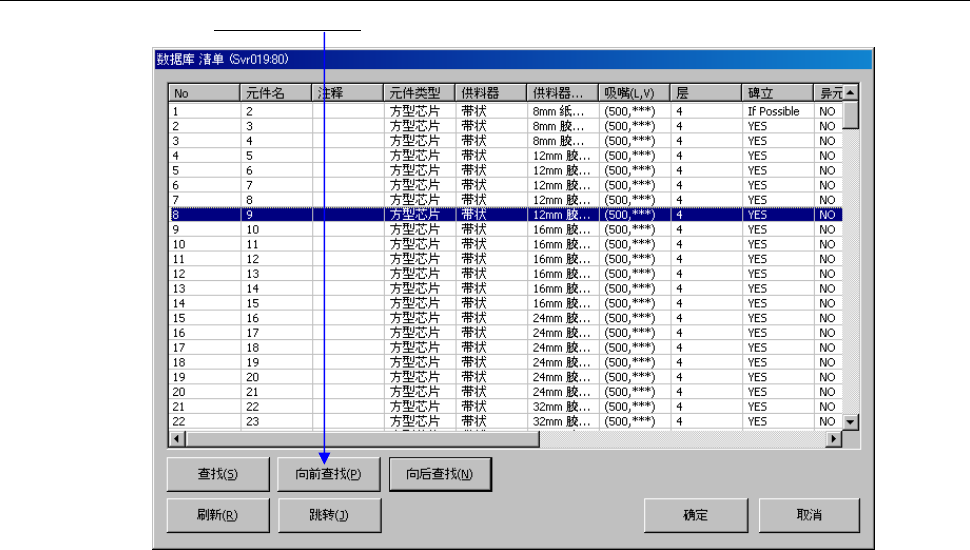Select row No 10 in the list

(x=506, y=244)
